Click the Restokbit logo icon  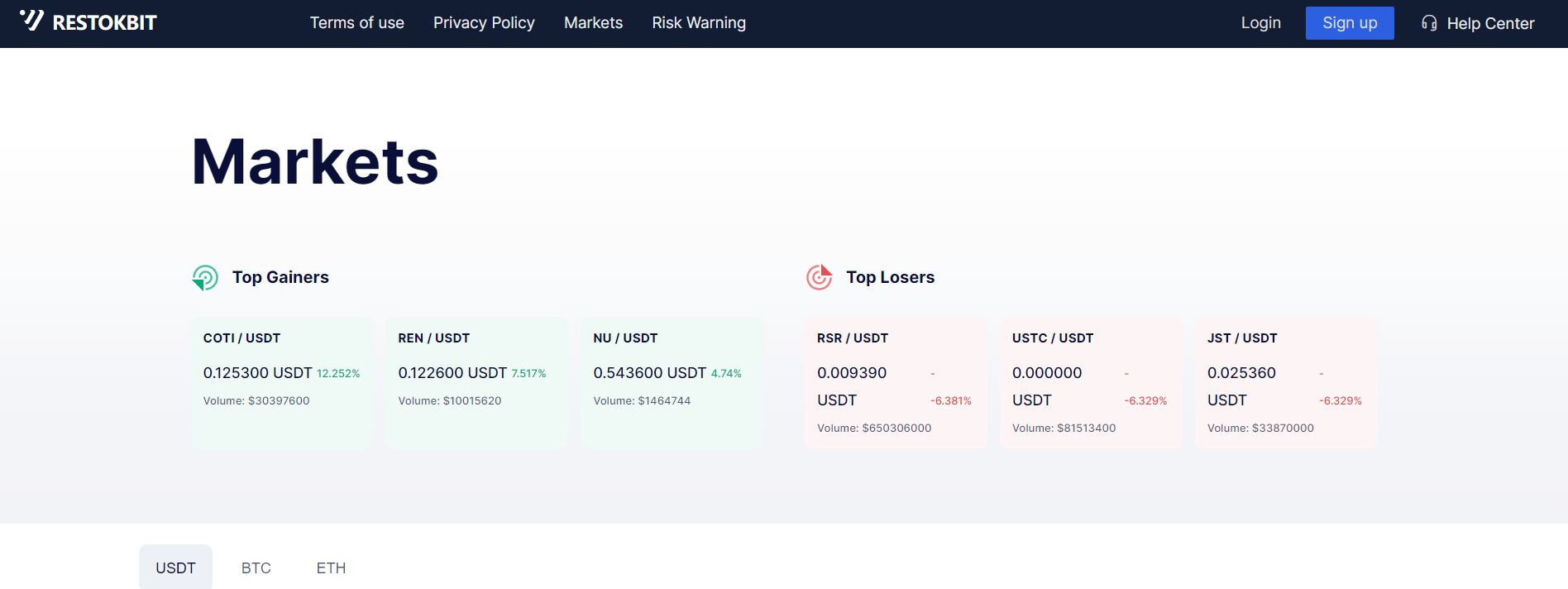click(31, 20)
